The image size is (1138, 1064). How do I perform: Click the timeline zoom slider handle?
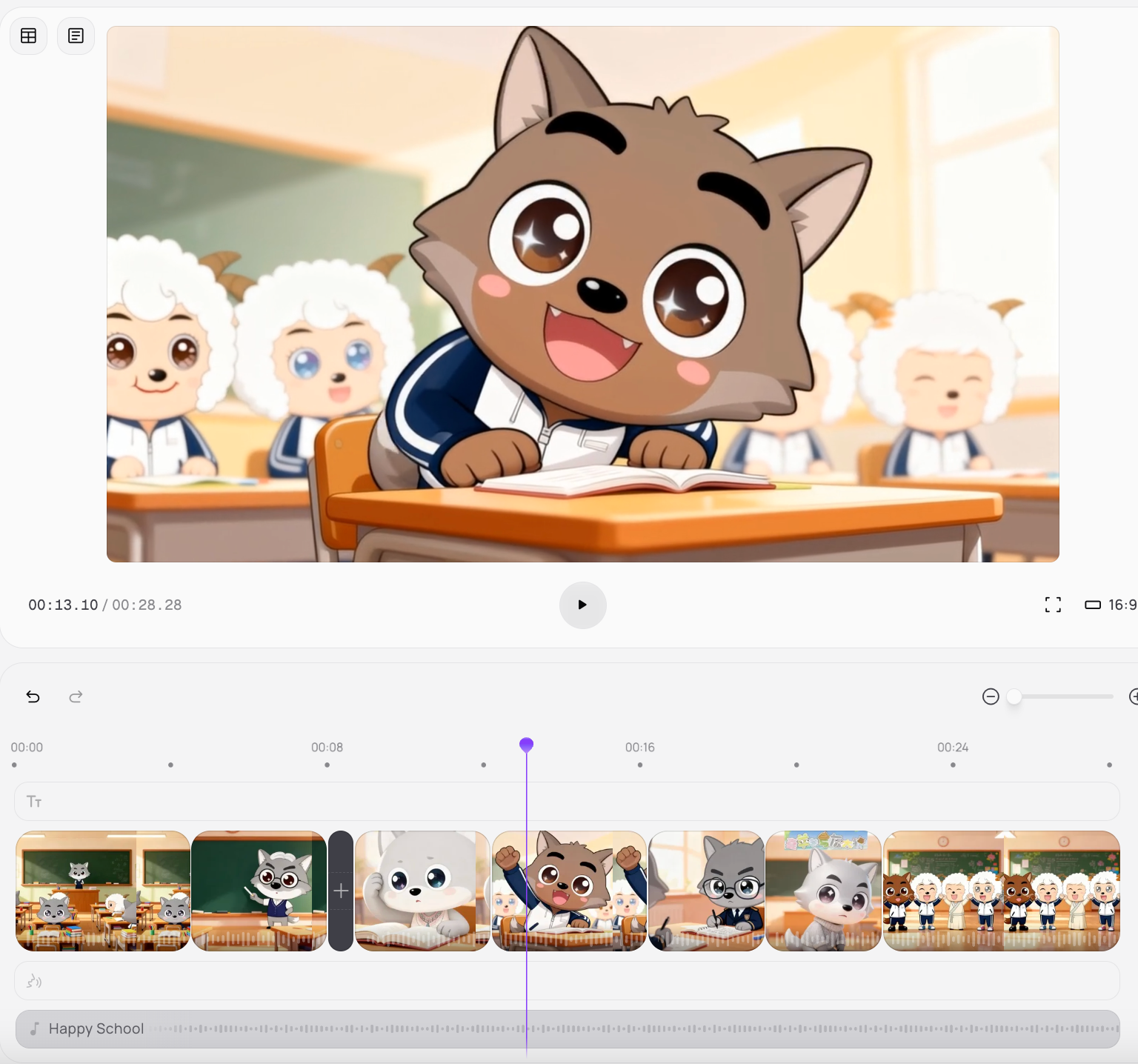[1014, 696]
